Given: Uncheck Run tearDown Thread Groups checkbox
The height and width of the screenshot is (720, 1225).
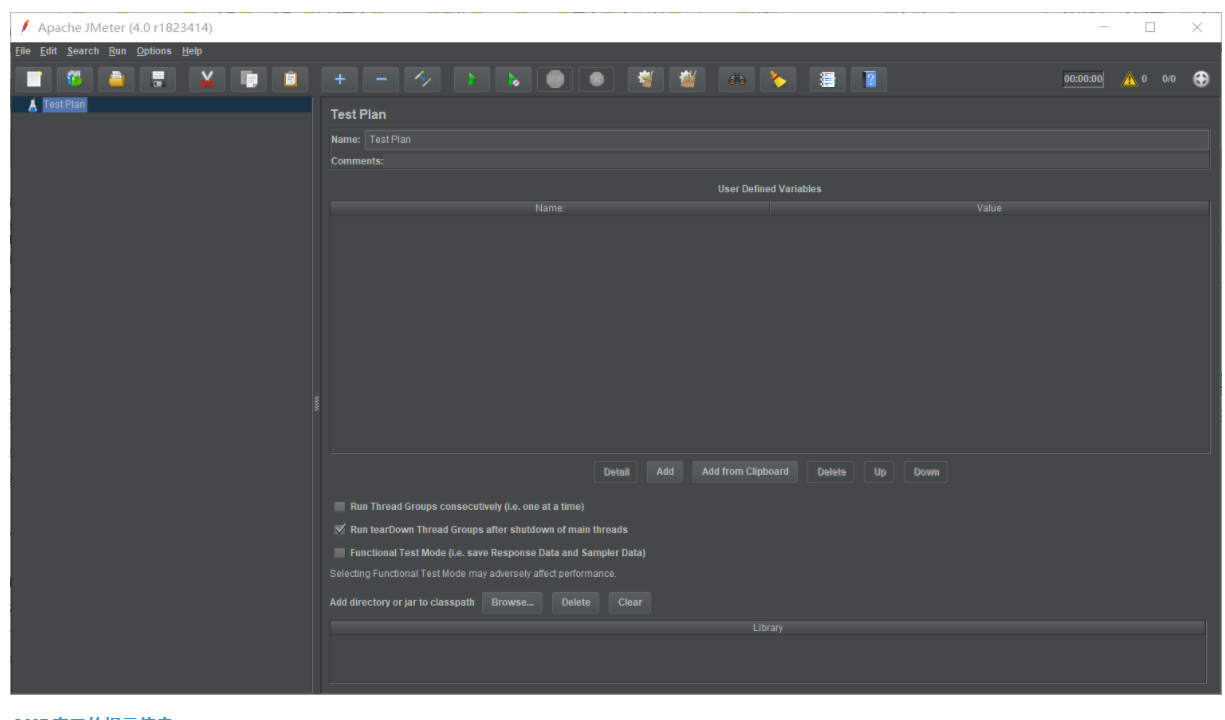Looking at the screenshot, I should coord(340,530).
